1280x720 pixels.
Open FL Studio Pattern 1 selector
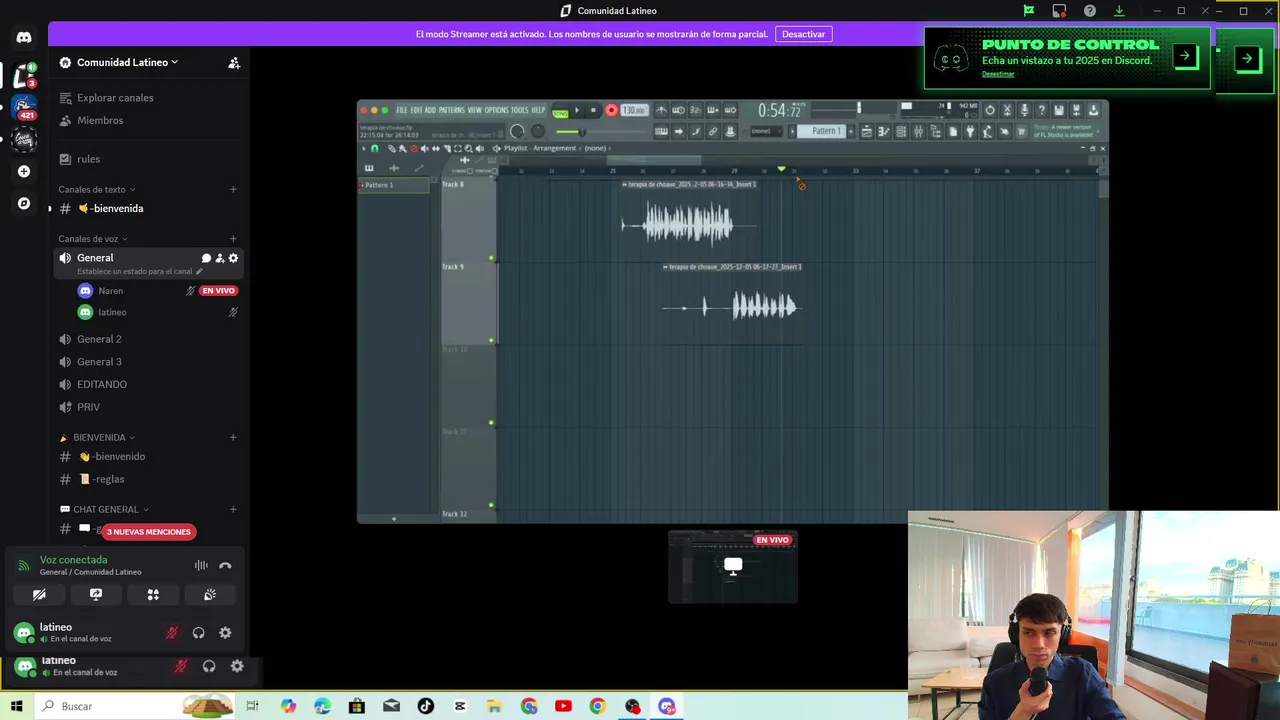pyautogui.click(x=822, y=131)
